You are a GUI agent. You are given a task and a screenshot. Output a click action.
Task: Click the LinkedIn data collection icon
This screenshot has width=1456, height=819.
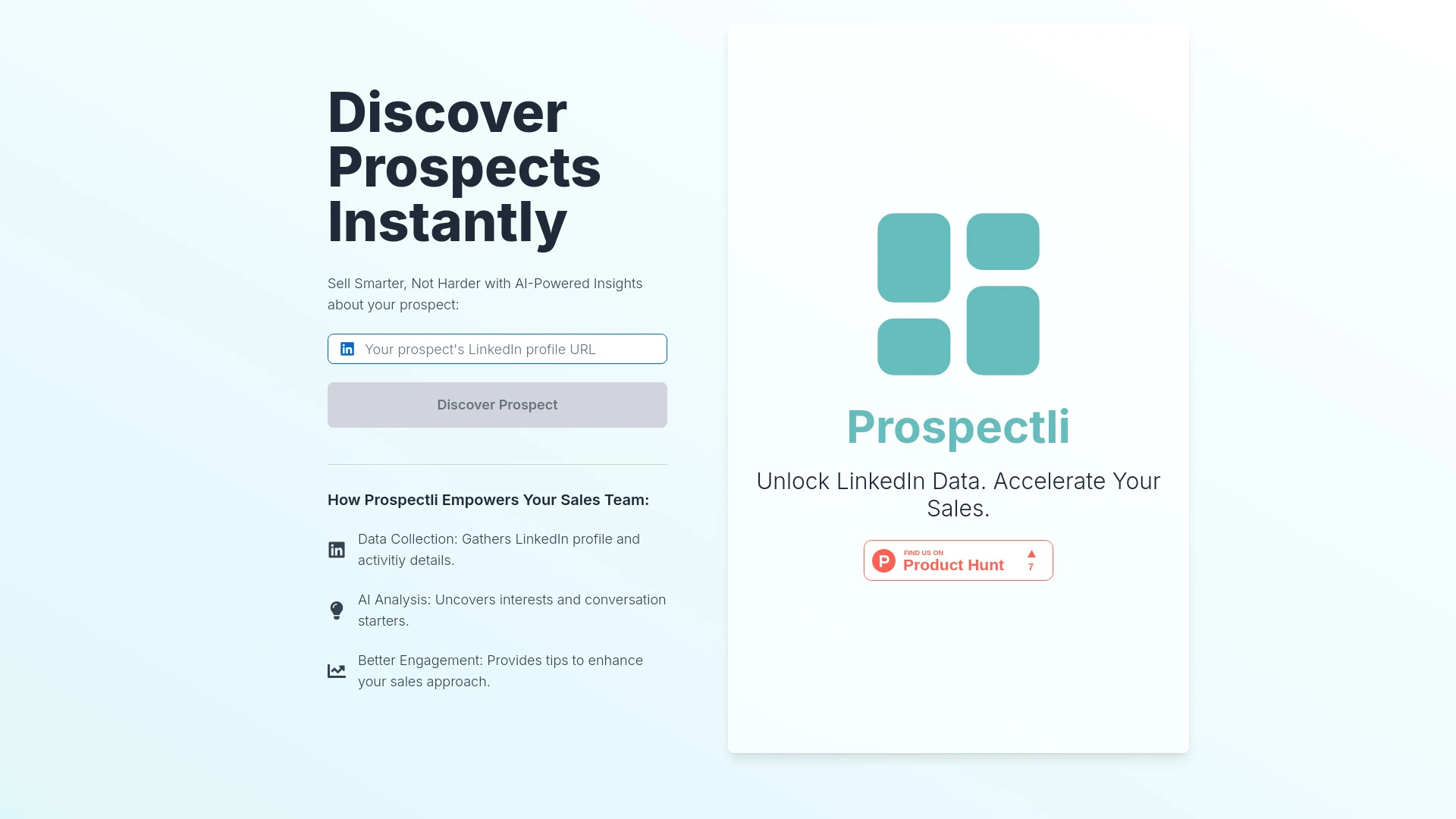point(336,549)
